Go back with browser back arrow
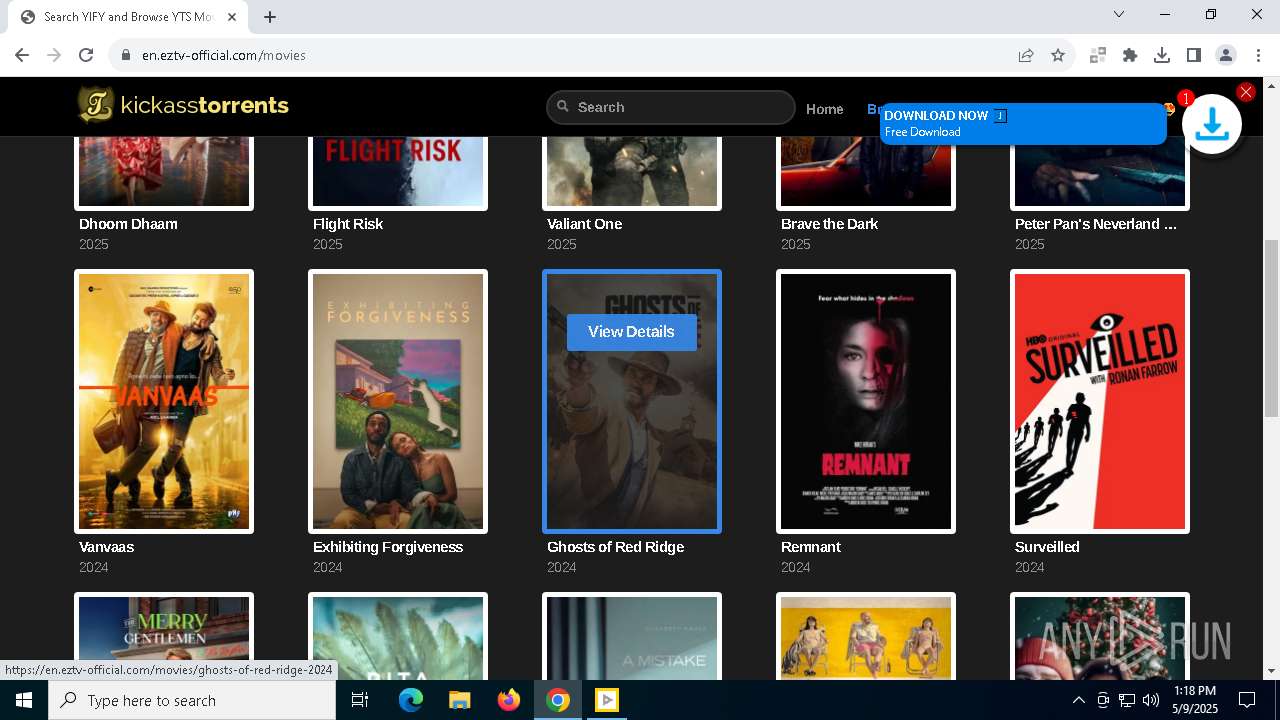The width and height of the screenshot is (1280, 720). coord(22,55)
